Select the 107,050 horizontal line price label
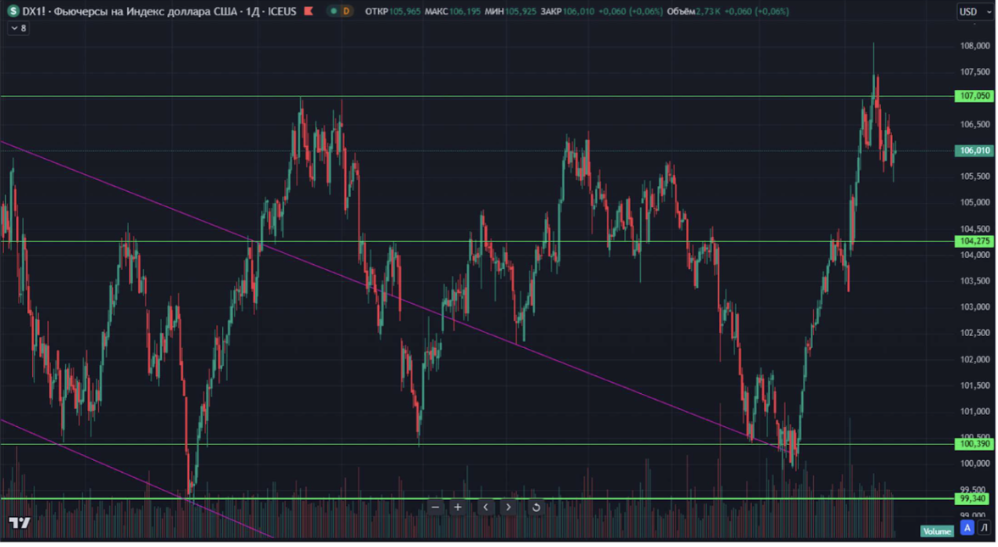998x547 pixels. [974, 96]
